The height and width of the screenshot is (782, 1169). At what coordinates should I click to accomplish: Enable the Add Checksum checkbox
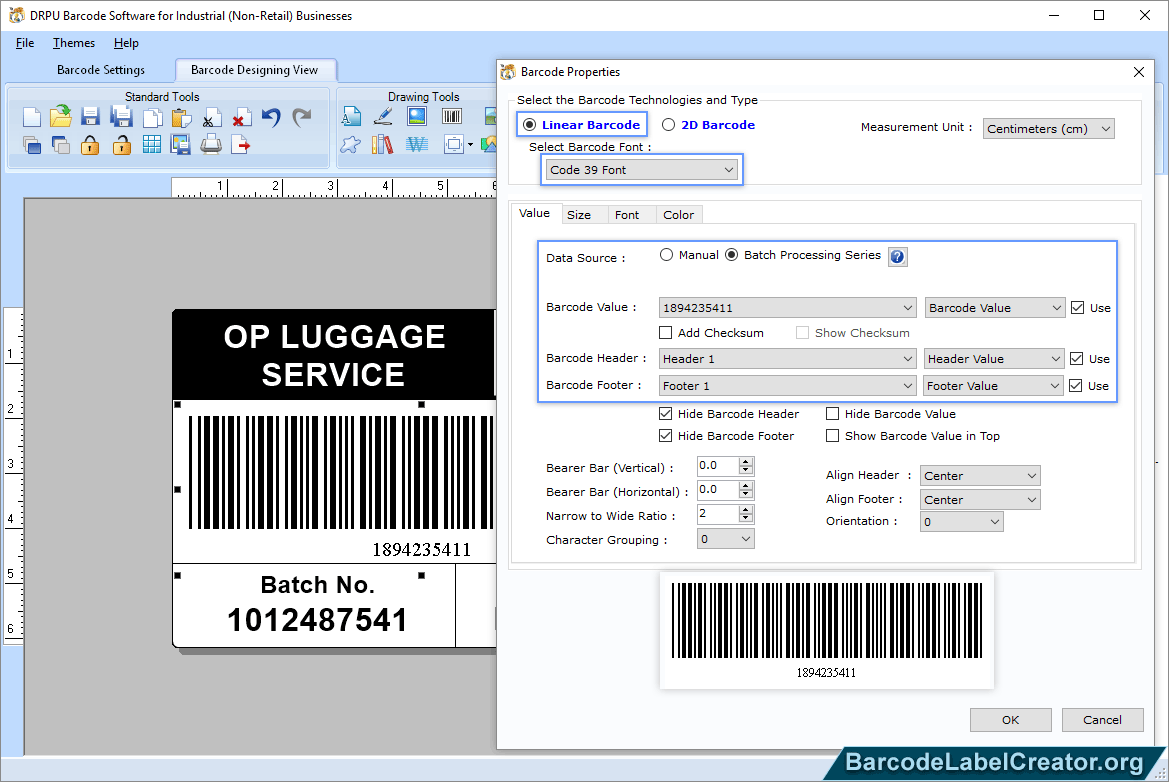point(665,332)
